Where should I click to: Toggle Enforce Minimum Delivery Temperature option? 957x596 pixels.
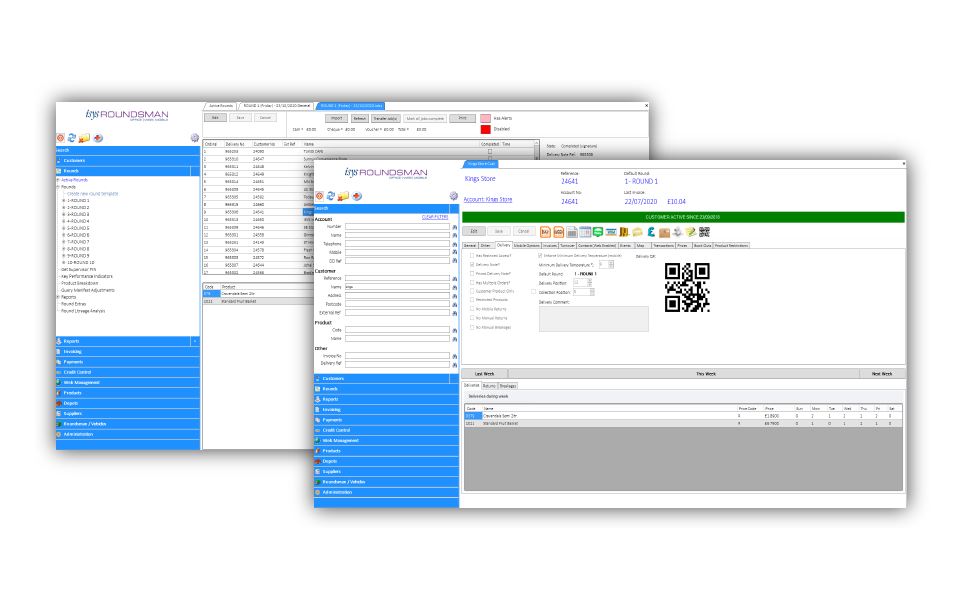tap(540, 254)
